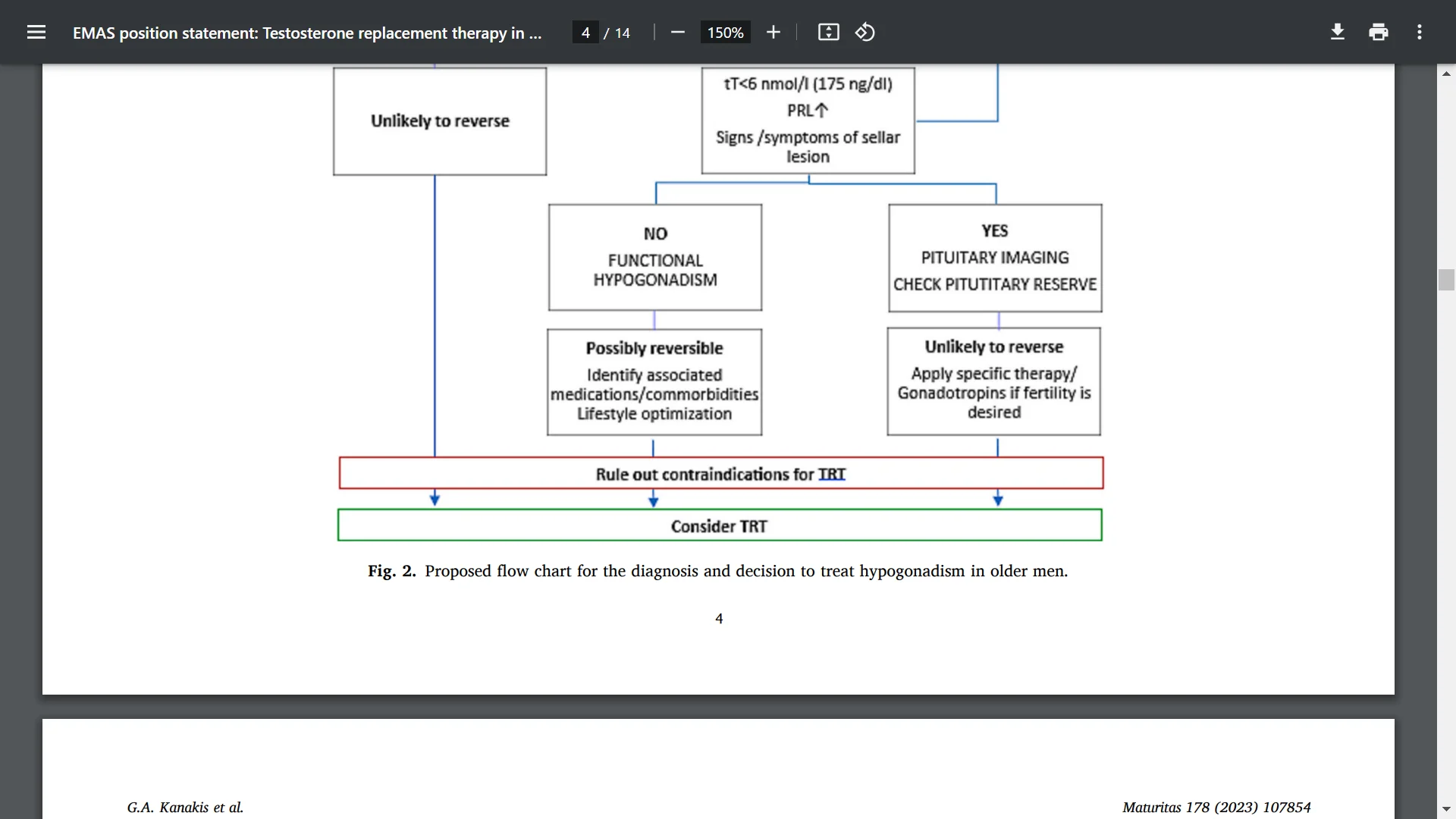Toggle fit to page view
The height and width of the screenshot is (819, 1456).
828,32
